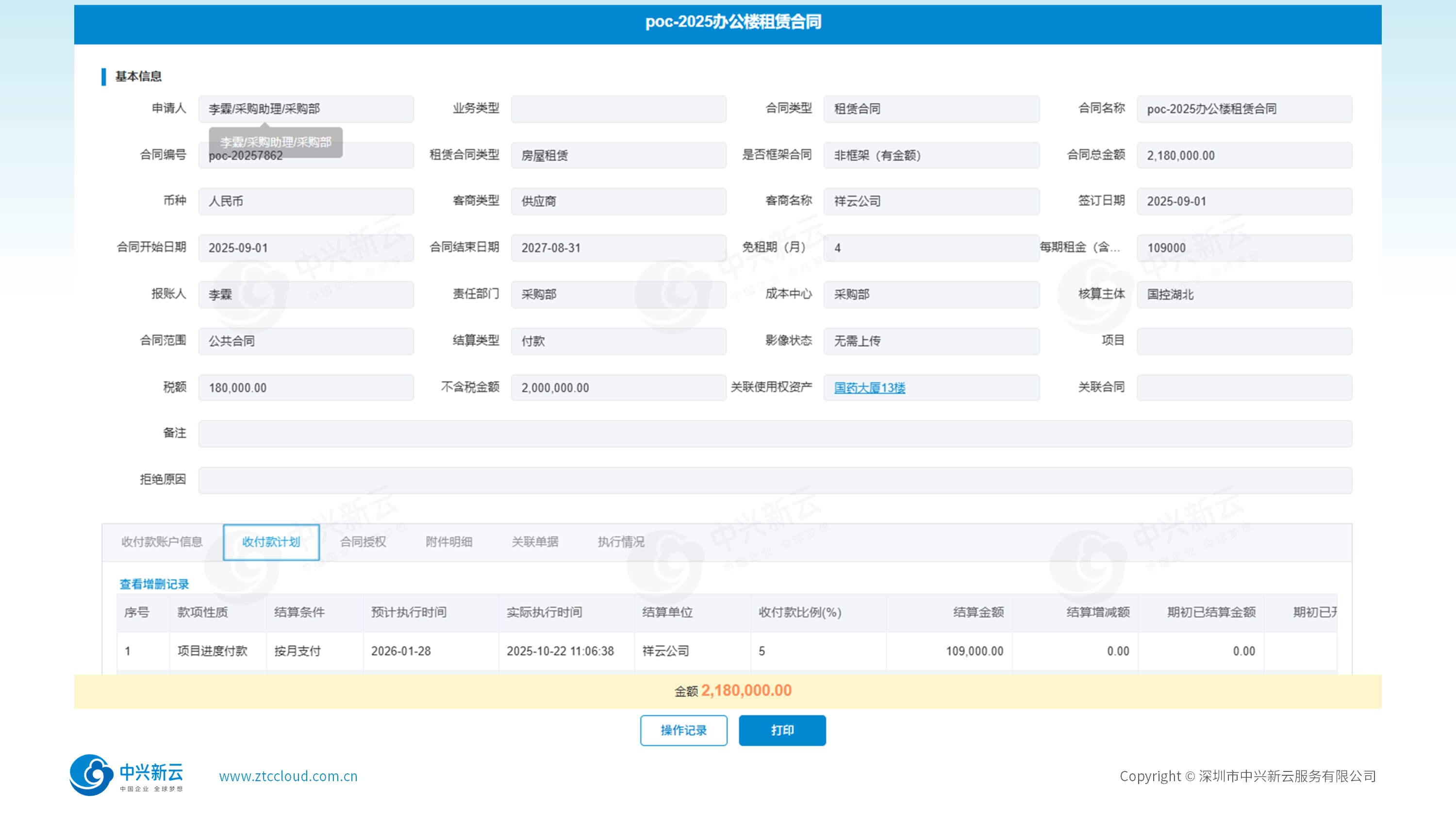Image resolution: width=1456 pixels, height=819 pixels.
Task: Click the 合同总金额 field 2,180,000.00
Action: coord(1244,155)
